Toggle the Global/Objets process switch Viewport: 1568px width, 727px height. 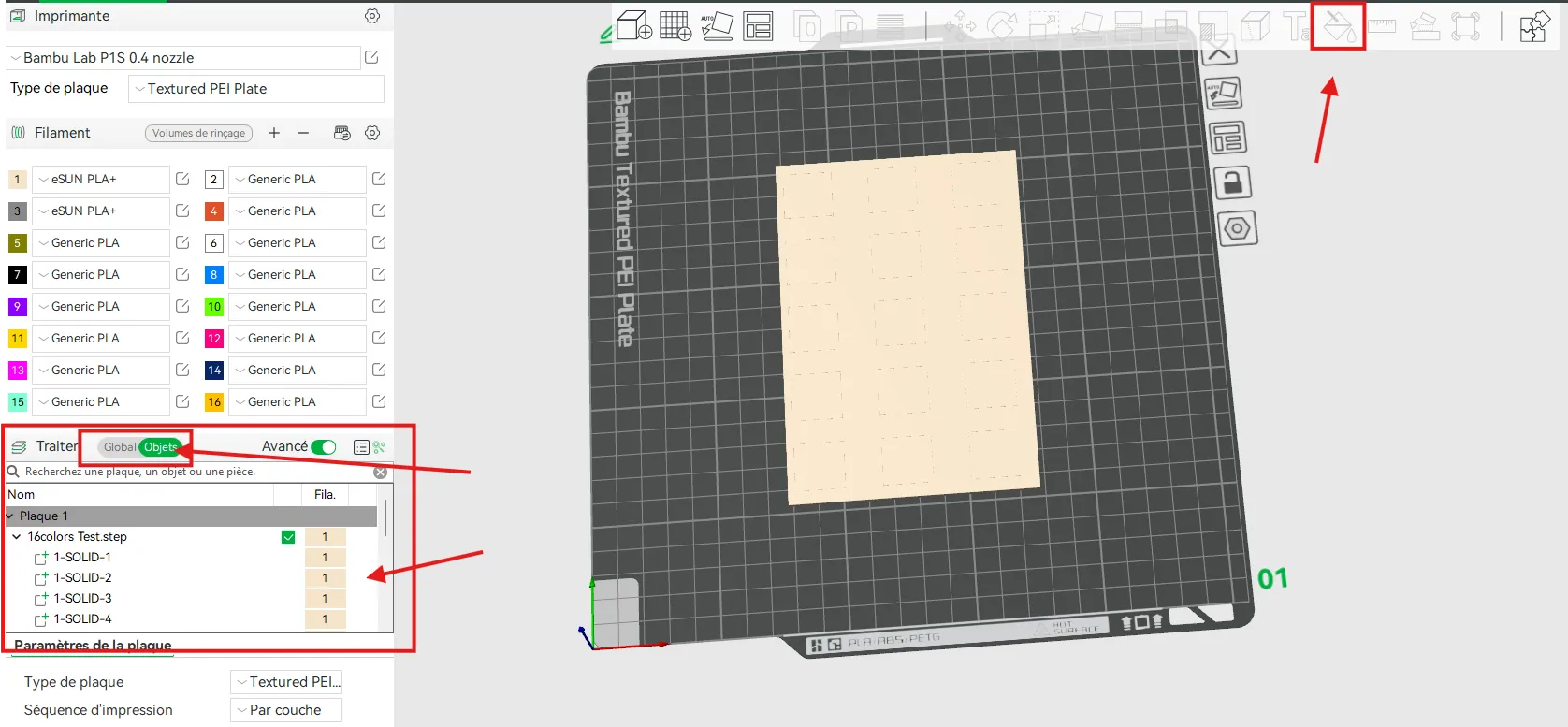141,447
